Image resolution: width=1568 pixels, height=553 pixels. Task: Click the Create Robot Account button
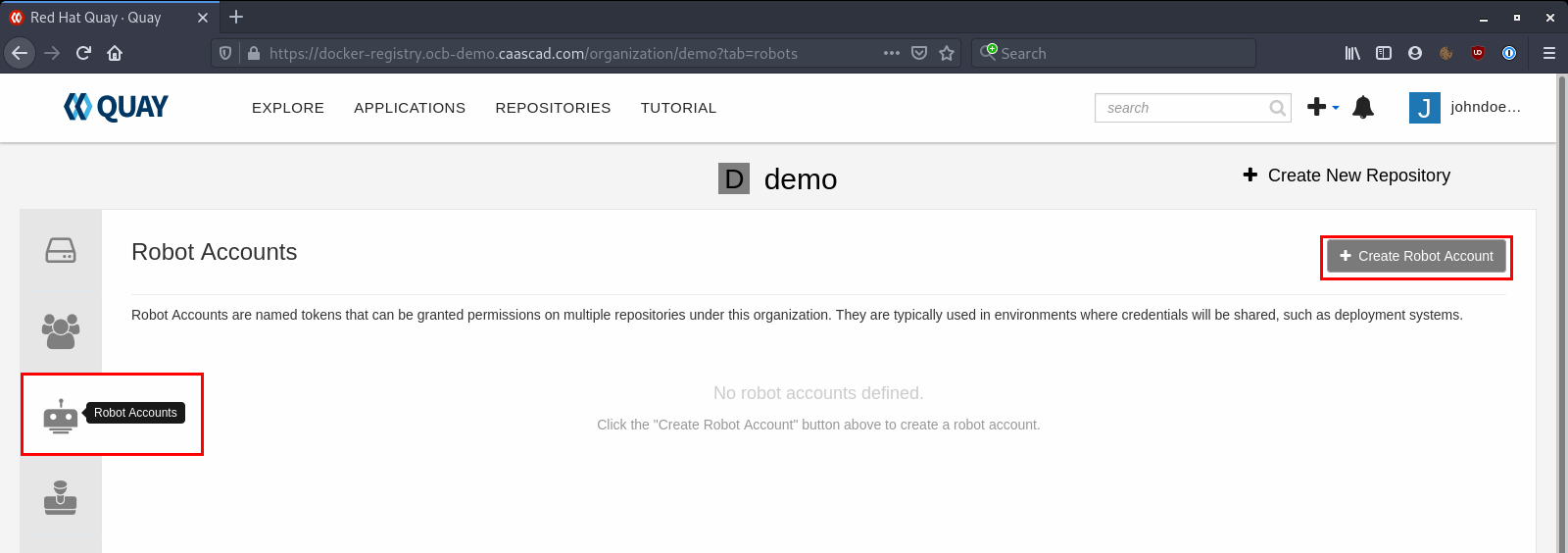tap(1416, 256)
